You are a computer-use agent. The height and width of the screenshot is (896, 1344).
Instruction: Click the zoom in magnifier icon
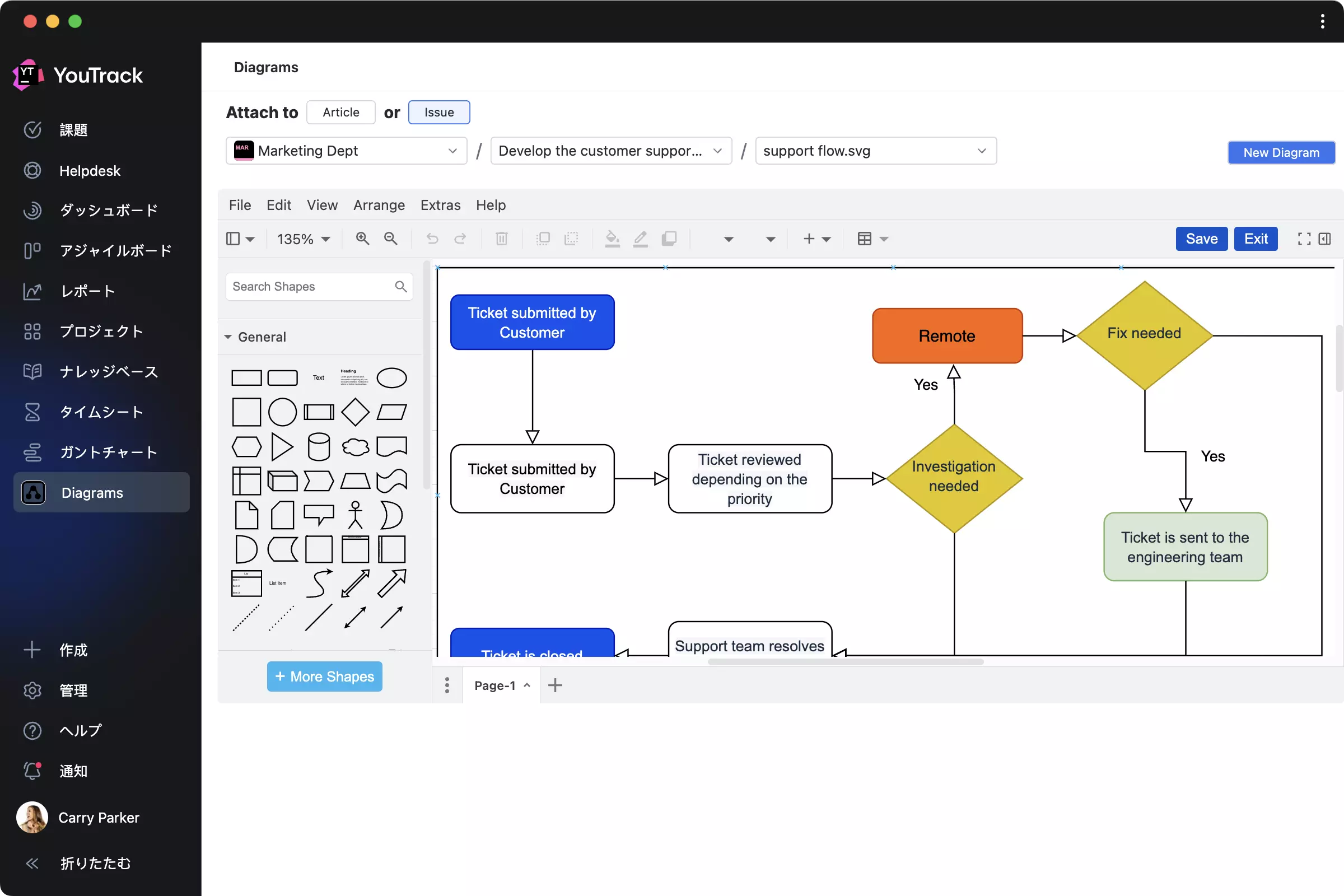pos(362,239)
